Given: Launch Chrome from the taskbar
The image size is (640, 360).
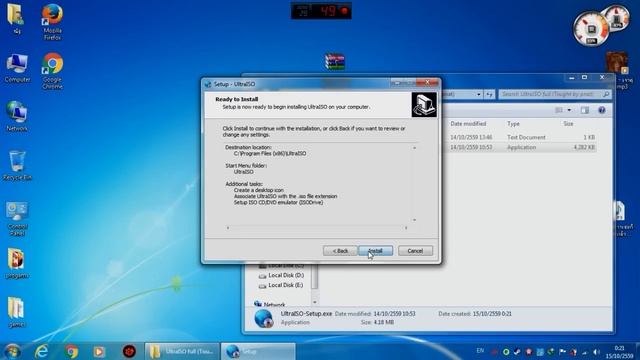Looking at the screenshot, I should [71, 351].
